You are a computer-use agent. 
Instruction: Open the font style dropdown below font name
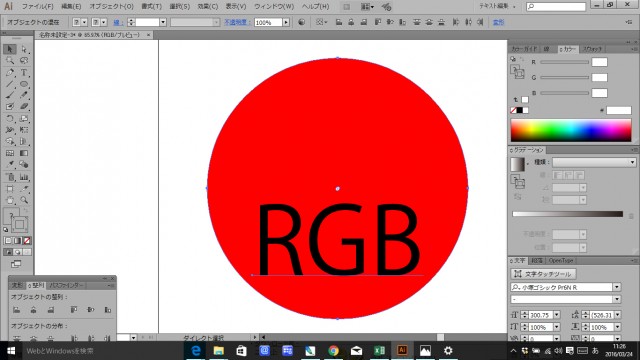617,299
